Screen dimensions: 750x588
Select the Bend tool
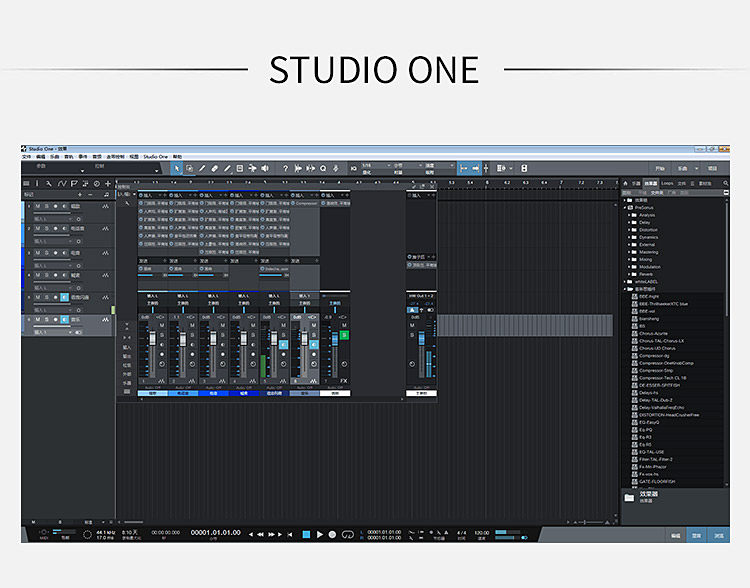pos(252,168)
